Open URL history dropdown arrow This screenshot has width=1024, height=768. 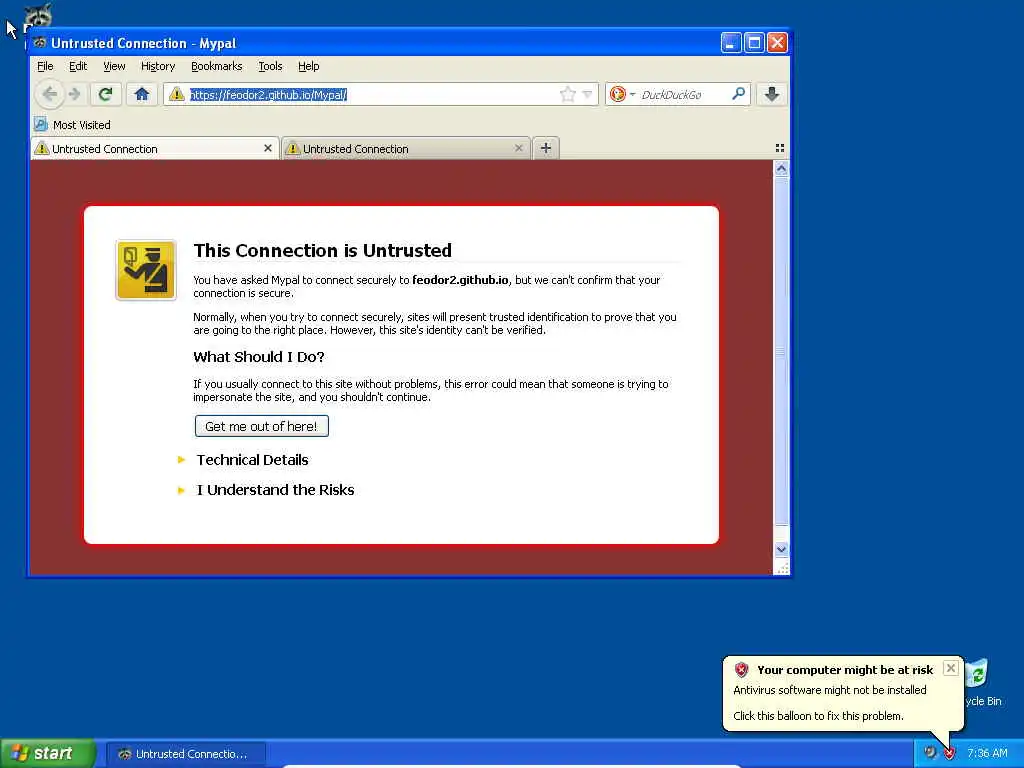click(587, 95)
